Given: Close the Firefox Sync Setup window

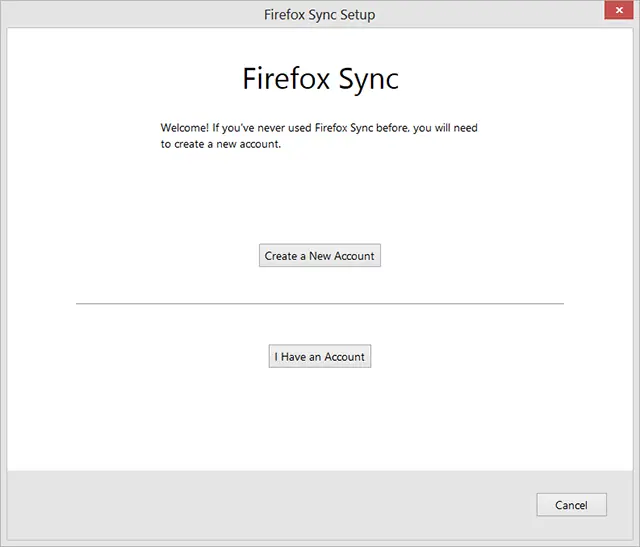Looking at the screenshot, I should pos(619,10).
